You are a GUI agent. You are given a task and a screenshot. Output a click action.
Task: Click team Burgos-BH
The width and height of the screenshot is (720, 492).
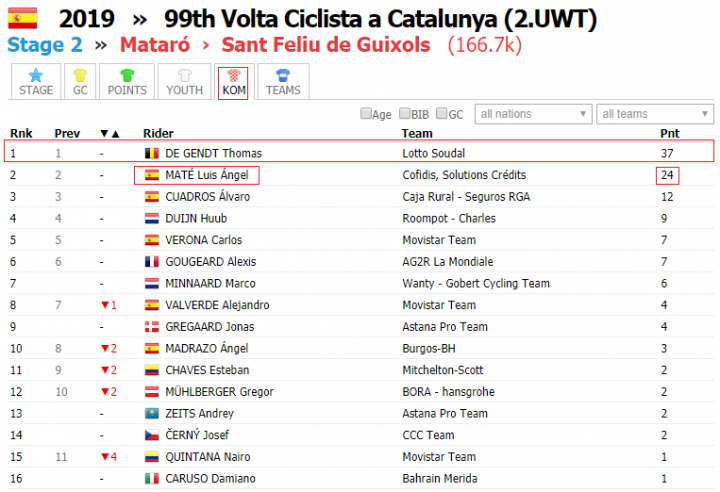pyautogui.click(x=429, y=348)
